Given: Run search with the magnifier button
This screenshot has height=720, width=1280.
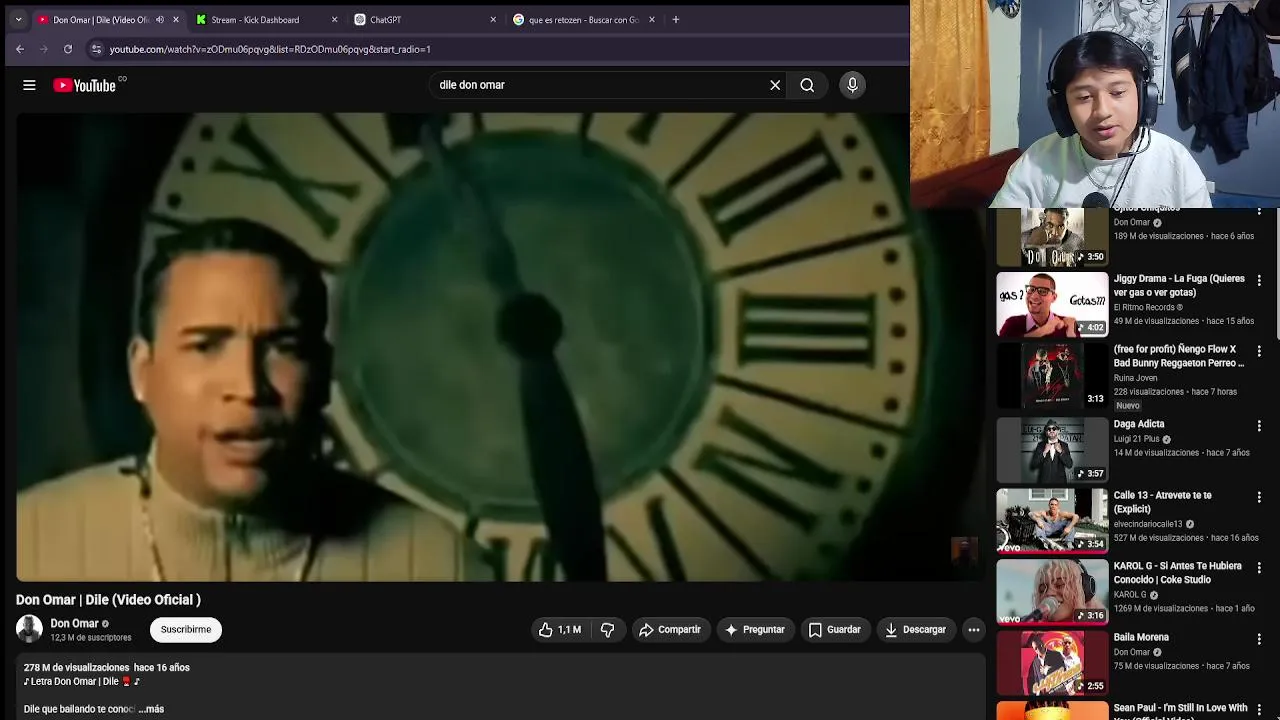Looking at the screenshot, I should 807,85.
